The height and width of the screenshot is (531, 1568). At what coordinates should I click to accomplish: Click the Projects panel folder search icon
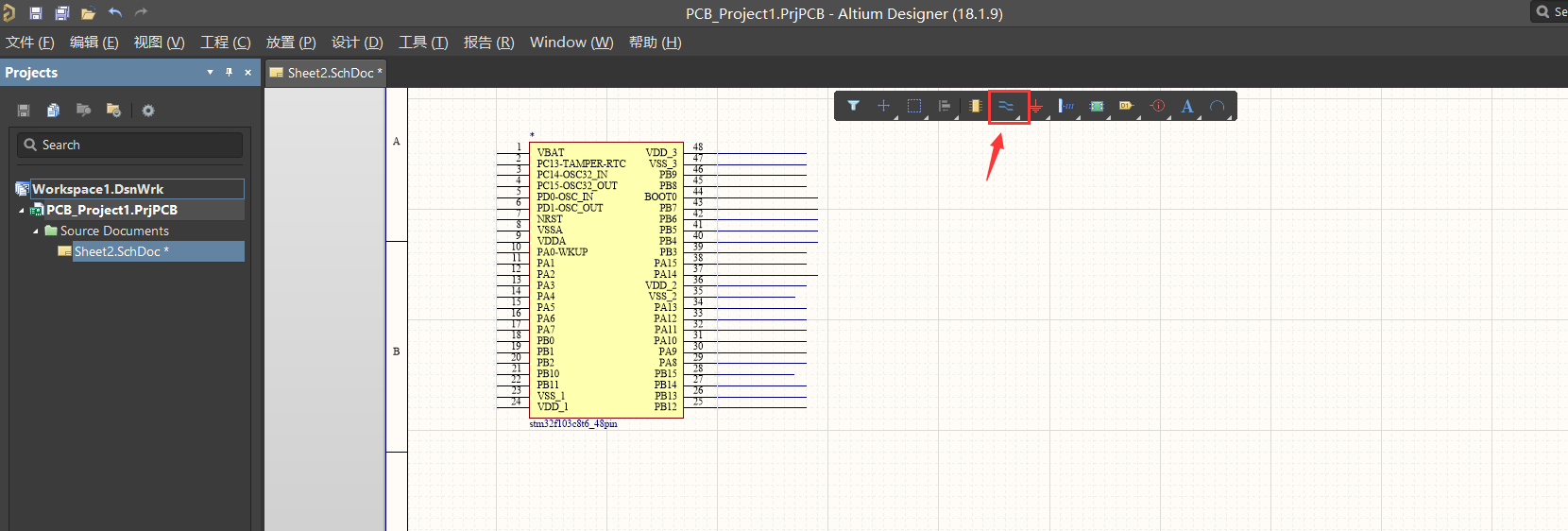pyautogui.click(x=83, y=111)
